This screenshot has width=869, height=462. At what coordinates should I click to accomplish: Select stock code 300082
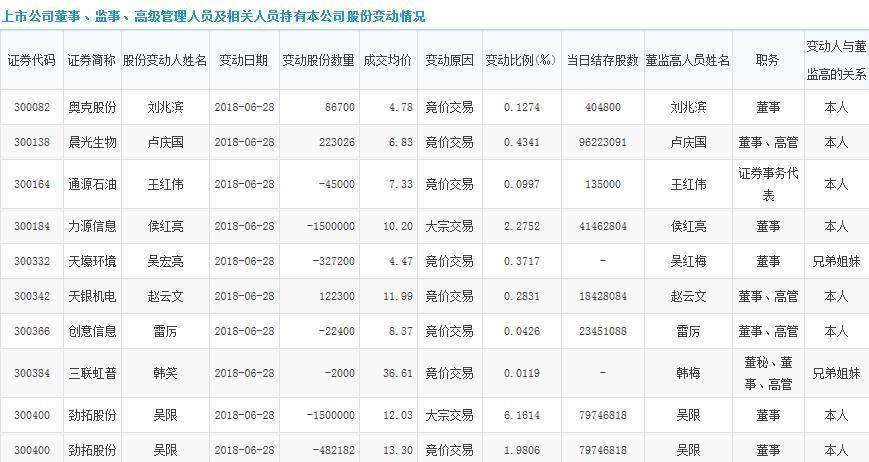coord(32,107)
